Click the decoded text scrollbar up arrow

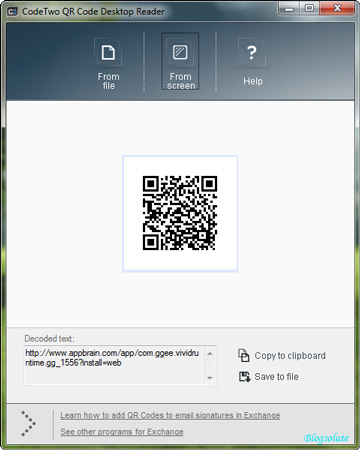coord(210,354)
